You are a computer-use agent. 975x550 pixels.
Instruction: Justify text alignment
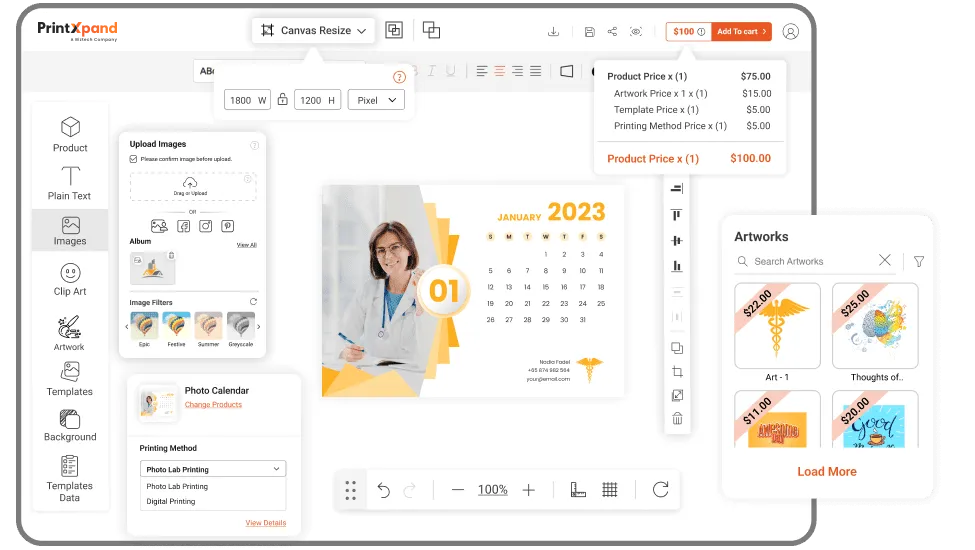tap(535, 71)
